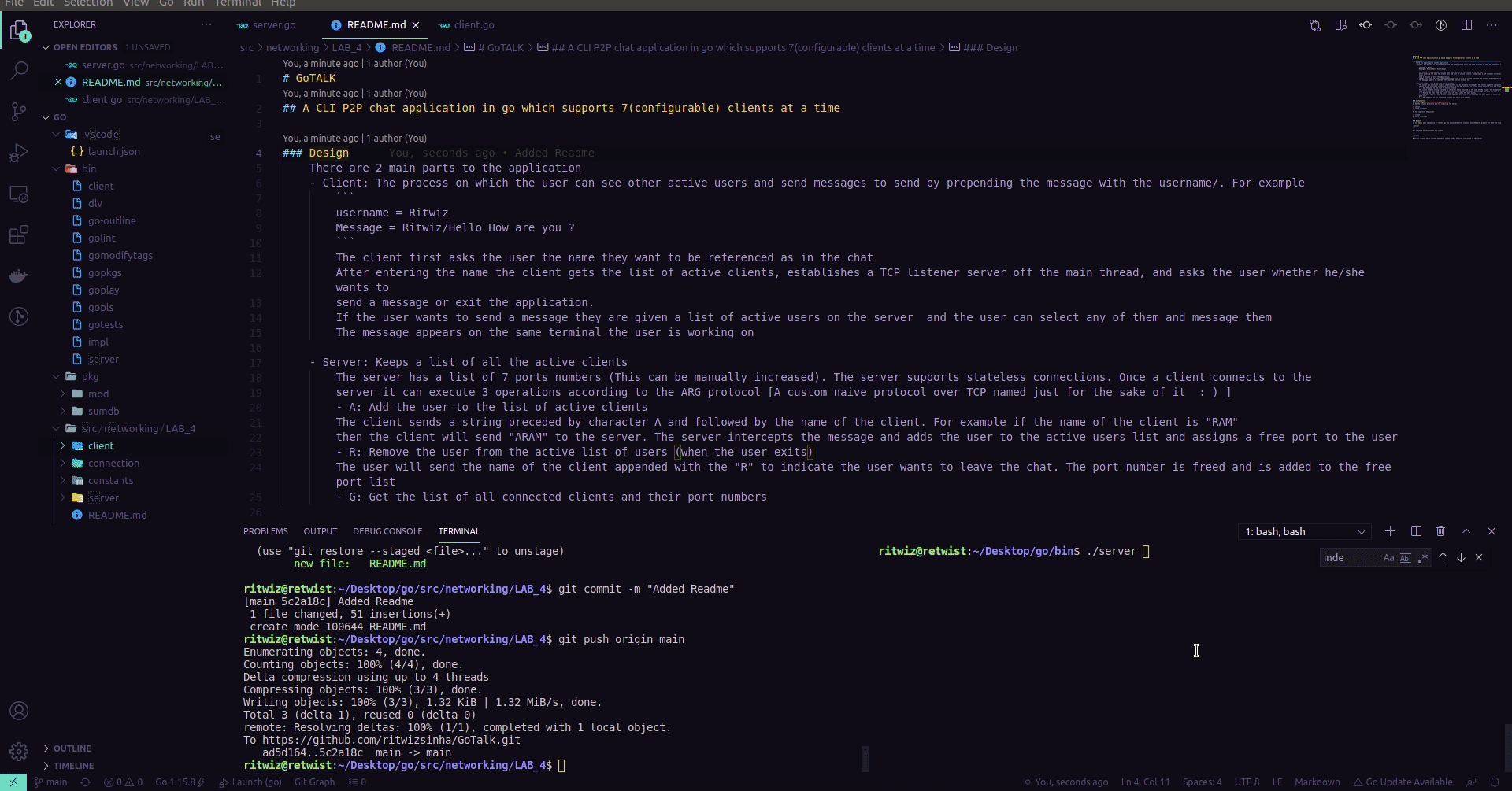Click the compare changes icon in editor toolbar
The width and height of the screenshot is (1512, 791).
tap(1315, 25)
